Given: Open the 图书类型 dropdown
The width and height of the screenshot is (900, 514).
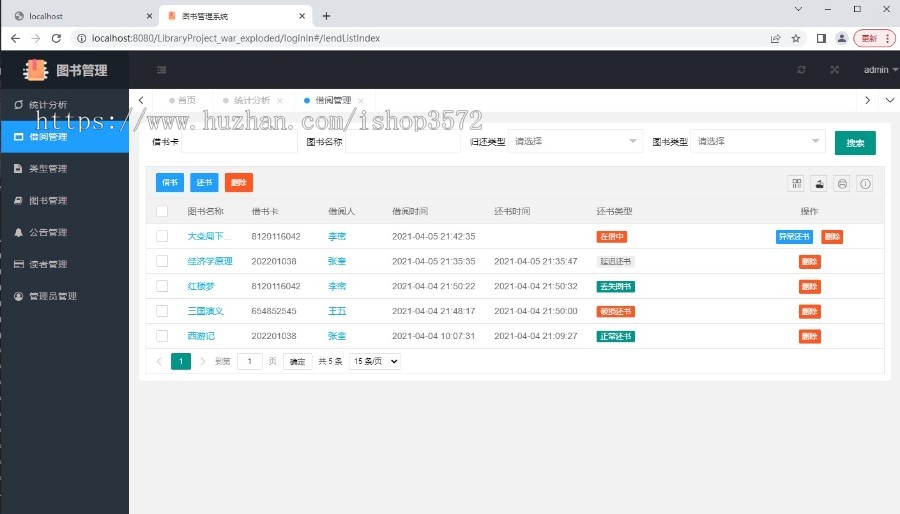Looking at the screenshot, I should 758,141.
